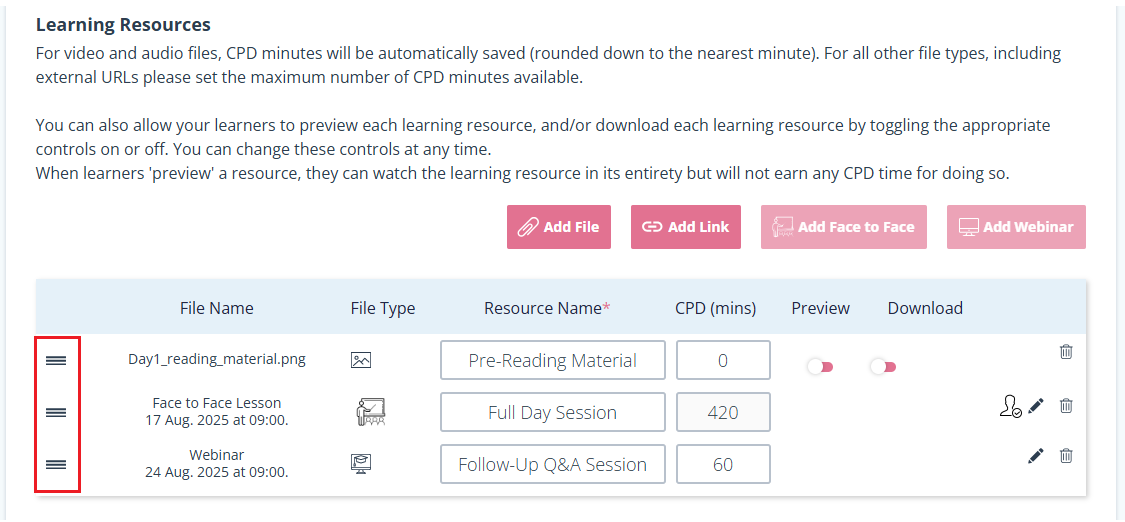Viewport: 1125px width, 522px height.
Task: Click the drag handle for Day1_reading_material.png row
Action: pyautogui.click(x=56, y=360)
